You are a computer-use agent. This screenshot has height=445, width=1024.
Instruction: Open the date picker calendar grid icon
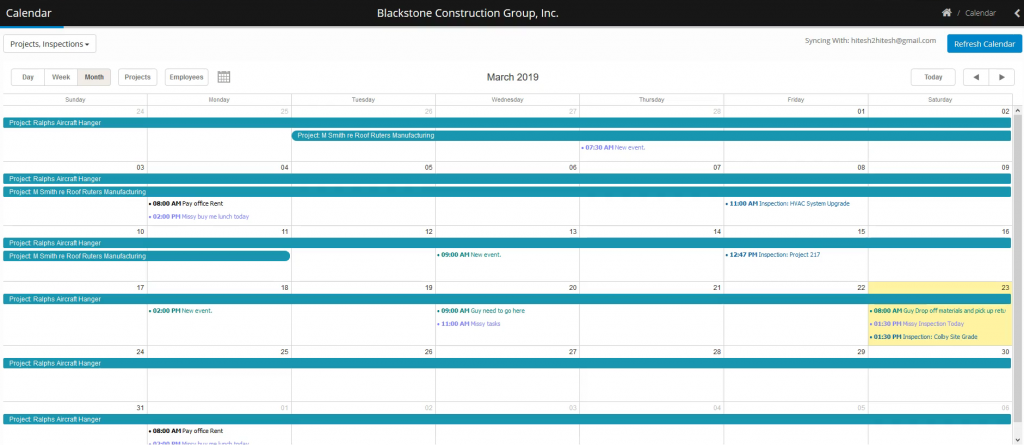223,77
